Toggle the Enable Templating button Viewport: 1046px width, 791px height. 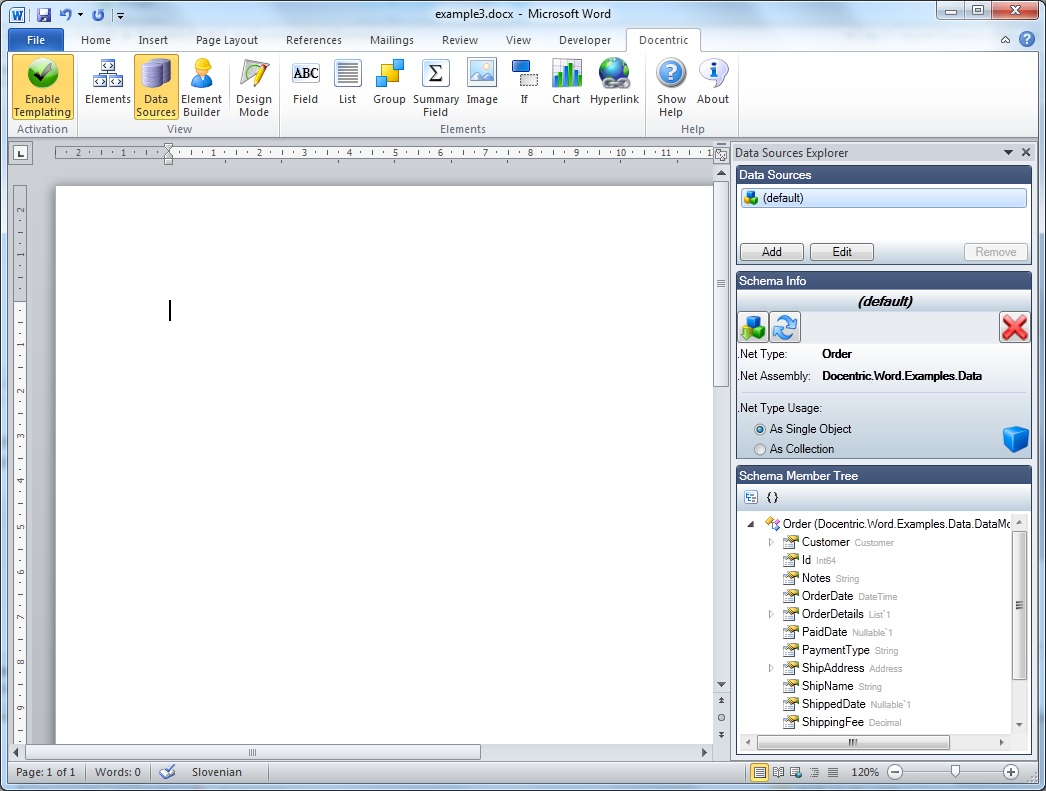[43, 87]
